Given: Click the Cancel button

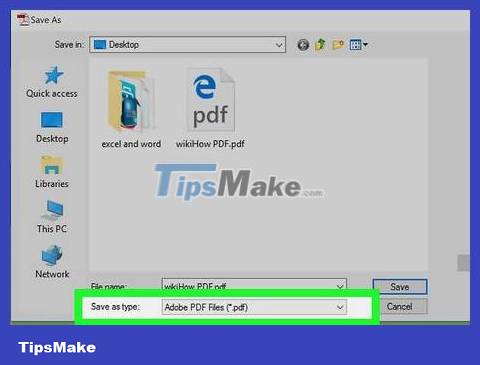Looking at the screenshot, I should click(400, 307).
